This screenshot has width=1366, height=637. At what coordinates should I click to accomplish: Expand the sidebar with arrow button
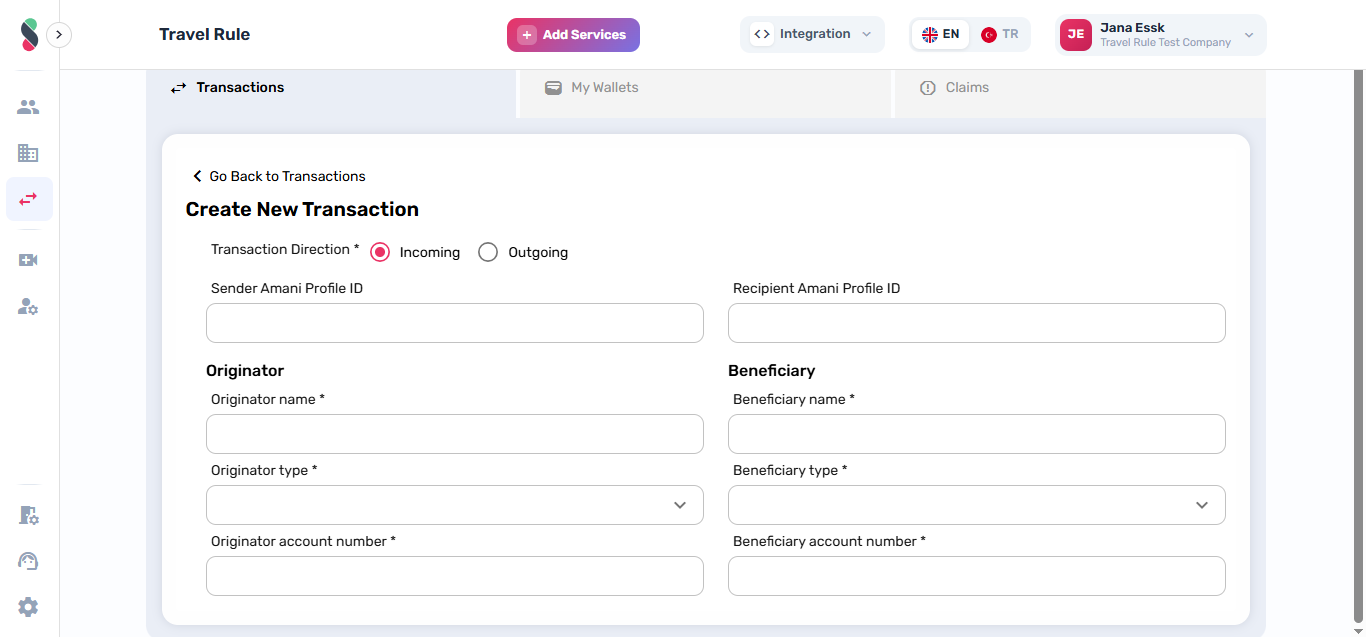click(59, 35)
